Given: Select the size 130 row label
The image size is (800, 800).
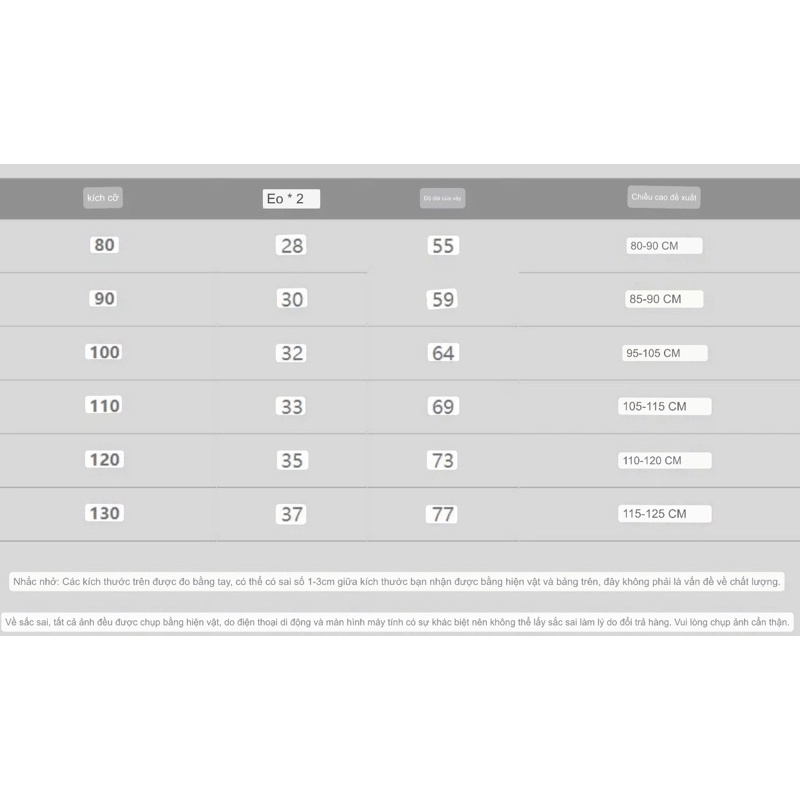Looking at the screenshot, I should coord(104,513).
